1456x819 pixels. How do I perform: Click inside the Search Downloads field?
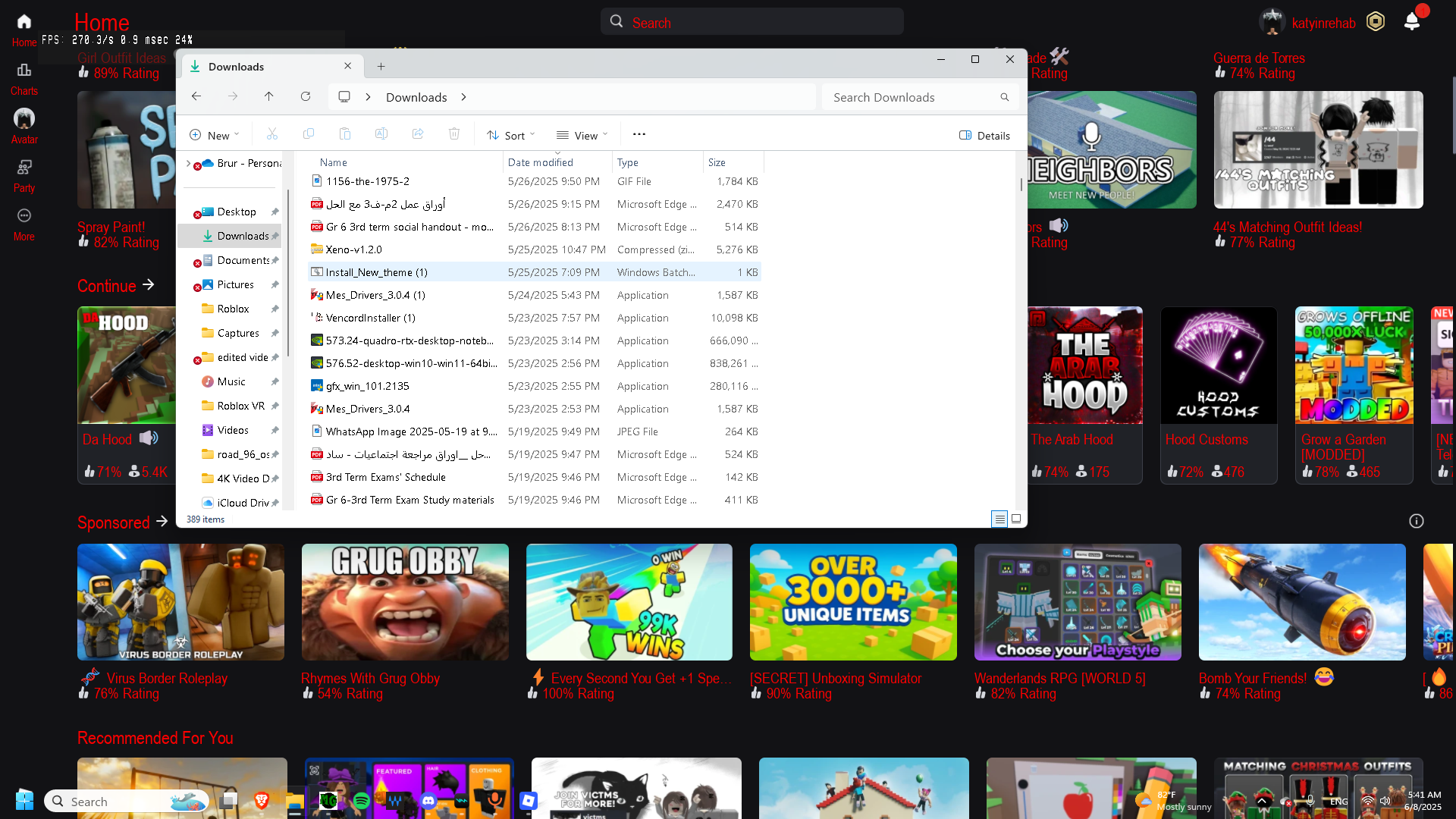tap(910, 97)
